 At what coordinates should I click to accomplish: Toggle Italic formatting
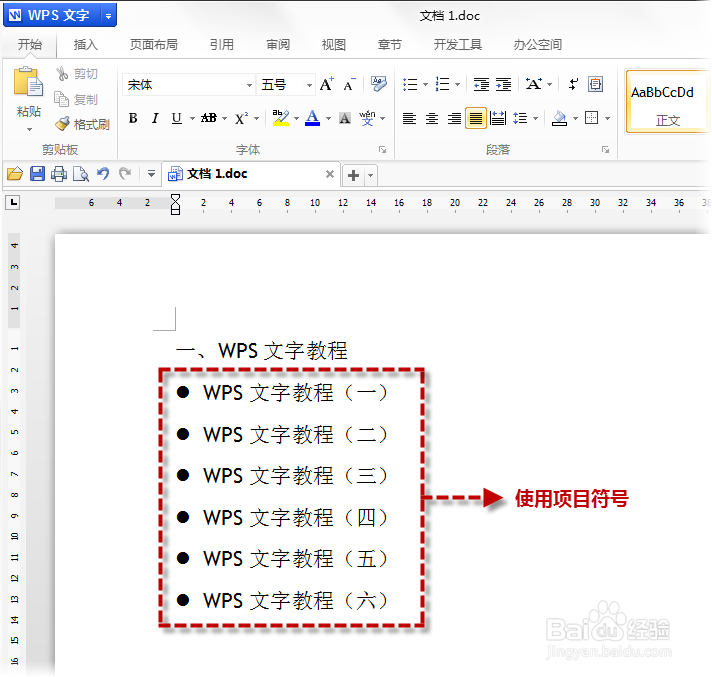[x=155, y=119]
